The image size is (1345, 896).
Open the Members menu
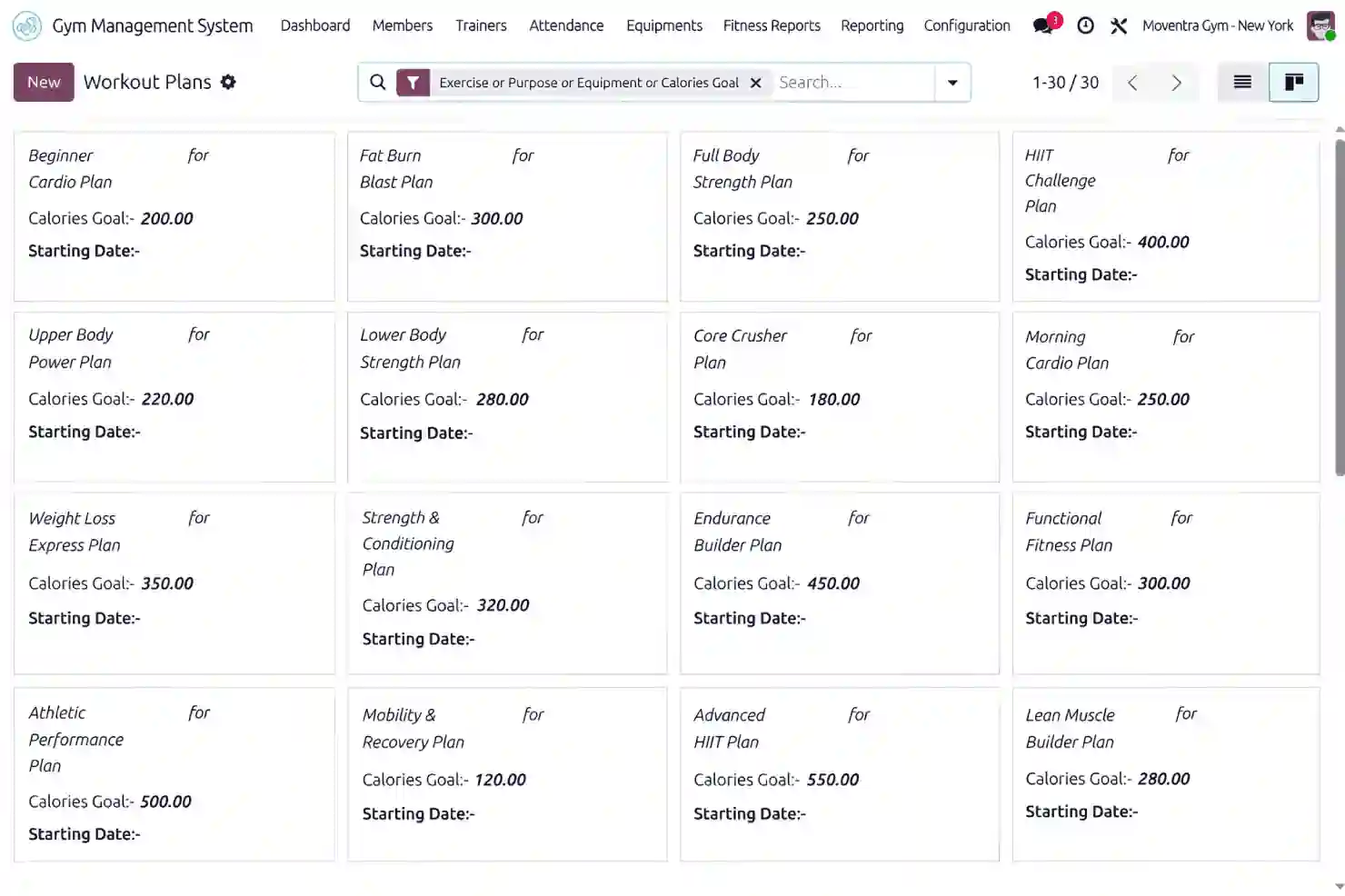[x=403, y=25]
